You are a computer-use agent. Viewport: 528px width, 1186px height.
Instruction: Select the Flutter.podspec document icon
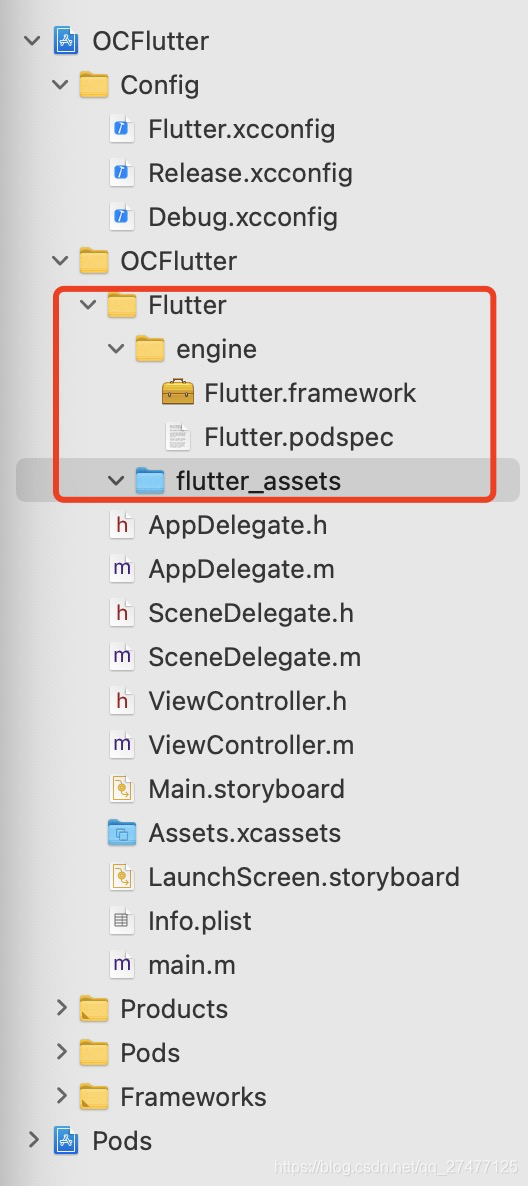(x=178, y=436)
